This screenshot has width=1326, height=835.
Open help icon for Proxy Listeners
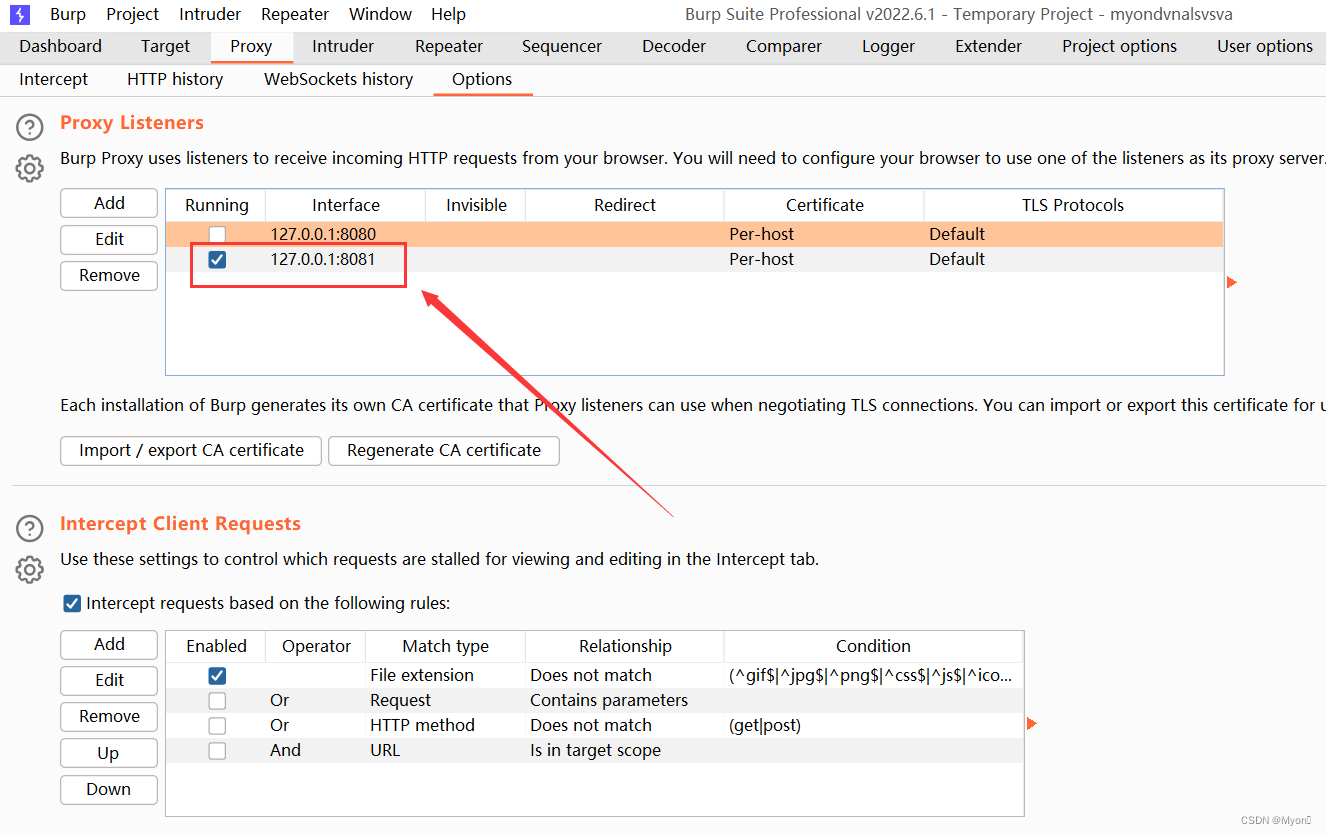pos(30,127)
